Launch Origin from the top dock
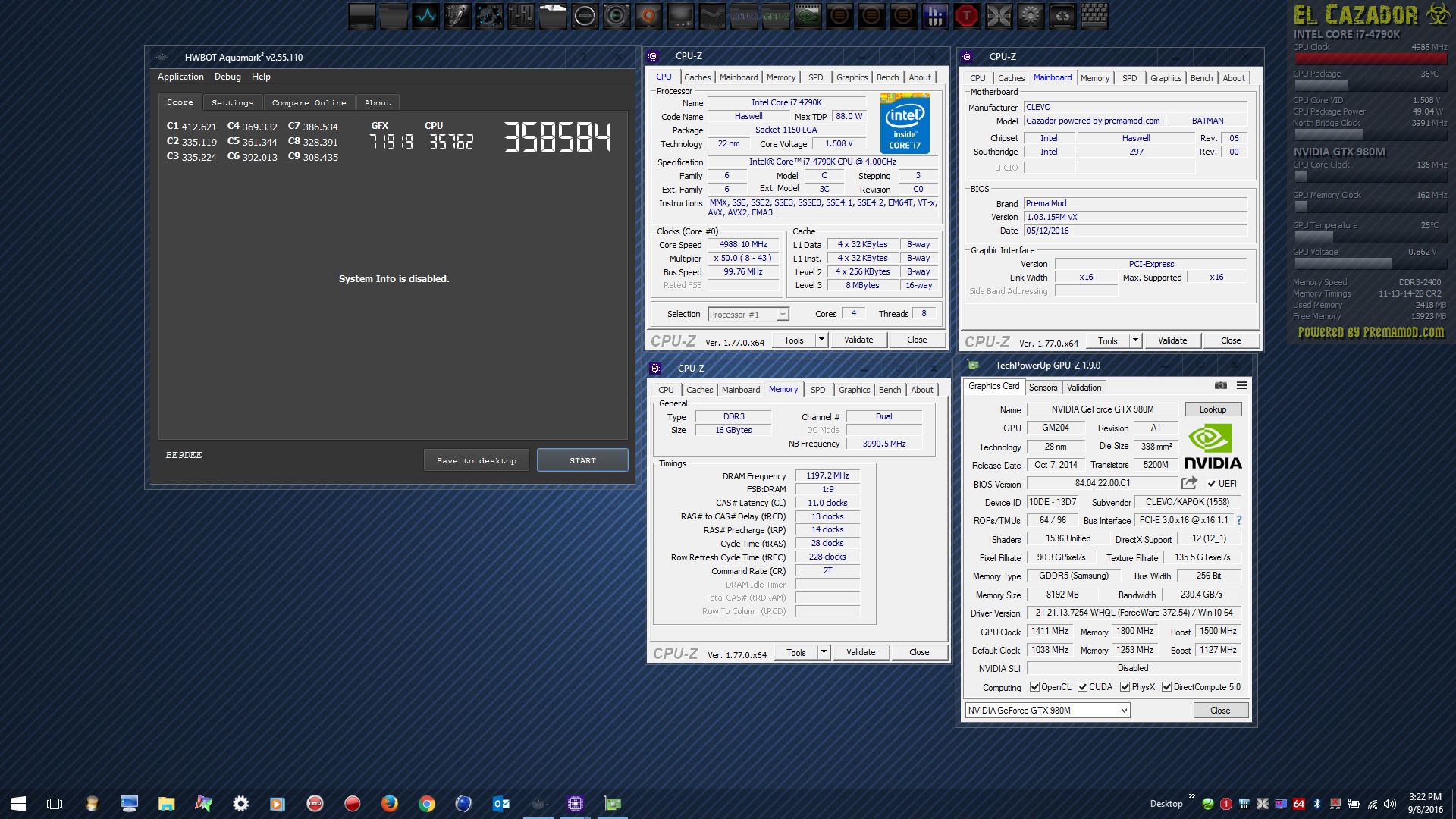This screenshot has height=819, width=1456. (x=648, y=16)
